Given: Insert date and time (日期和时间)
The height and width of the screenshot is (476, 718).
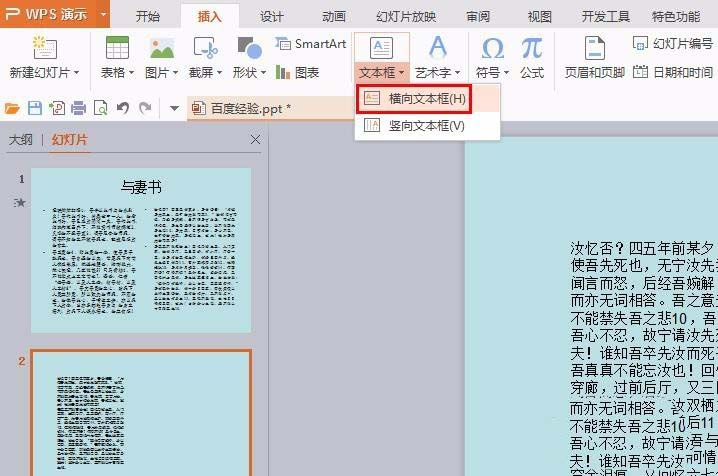Looking at the screenshot, I should click(673, 72).
